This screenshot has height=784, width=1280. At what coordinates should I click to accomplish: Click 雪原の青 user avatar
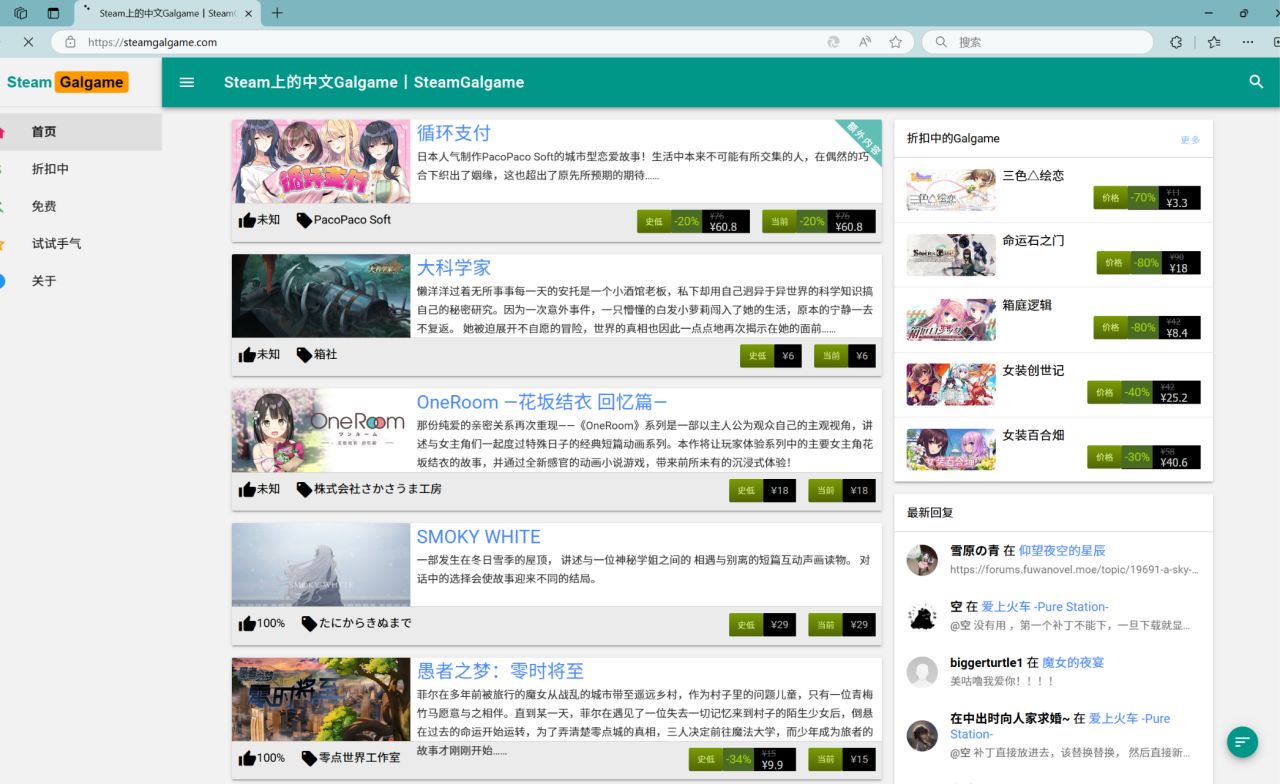[x=922, y=560]
